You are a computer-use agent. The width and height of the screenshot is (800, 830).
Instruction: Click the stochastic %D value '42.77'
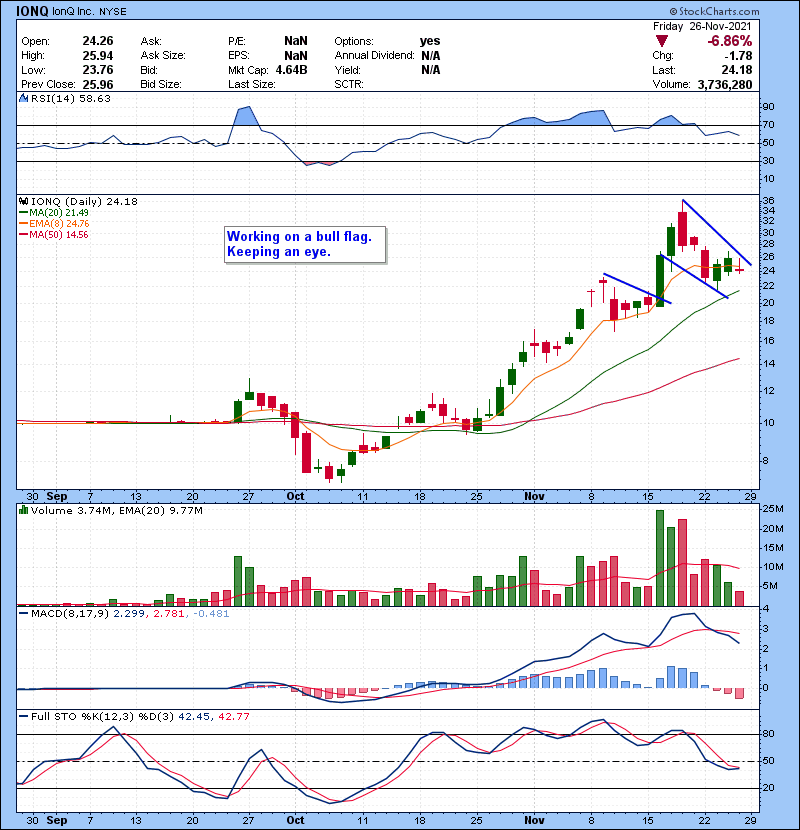[233, 717]
